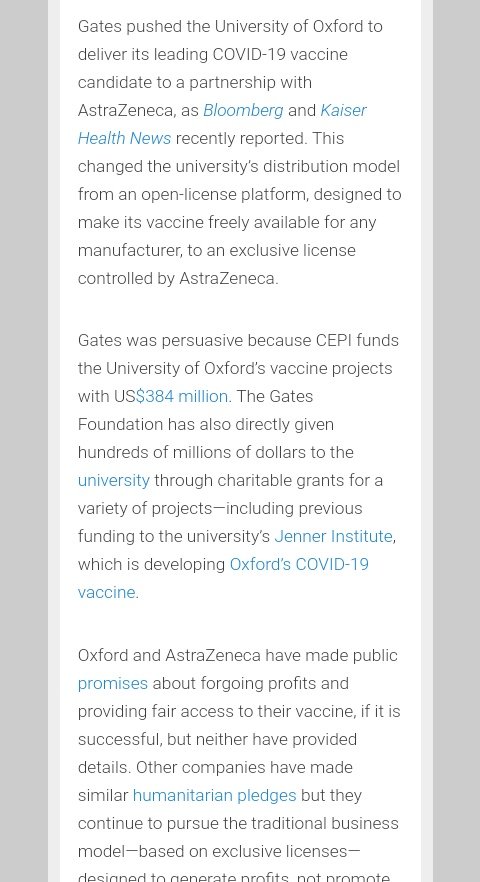Click the word 'CEPI' in the text
The image size is (480, 882).
[x=334, y=340]
